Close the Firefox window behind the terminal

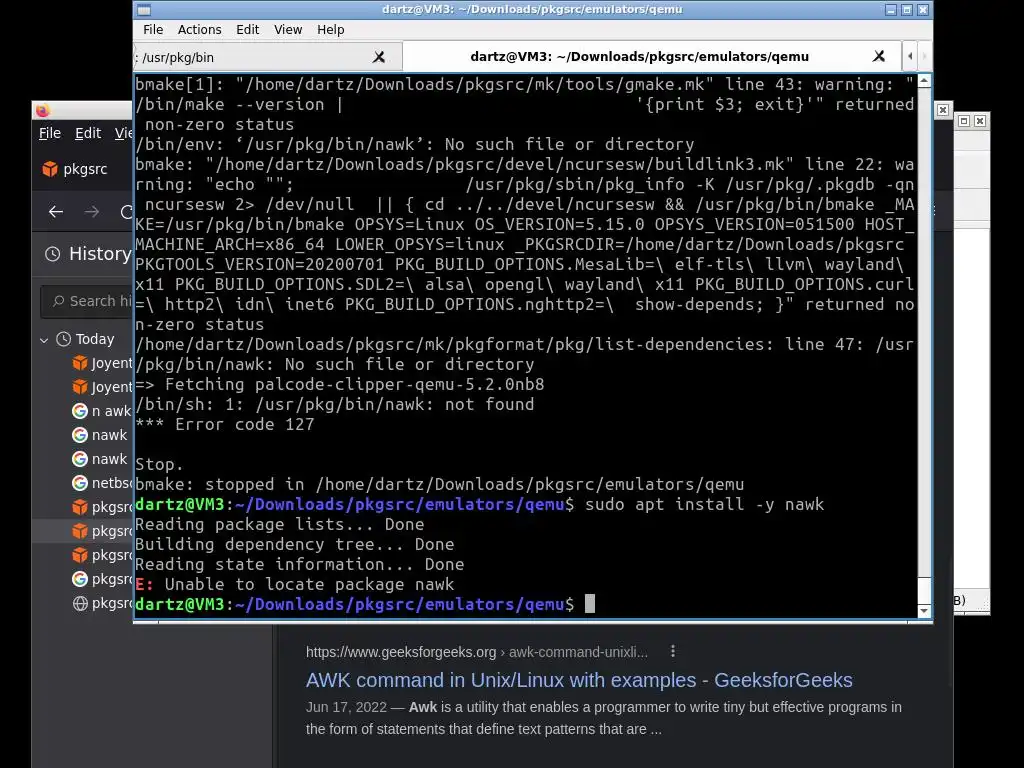pyautogui.click(x=942, y=110)
